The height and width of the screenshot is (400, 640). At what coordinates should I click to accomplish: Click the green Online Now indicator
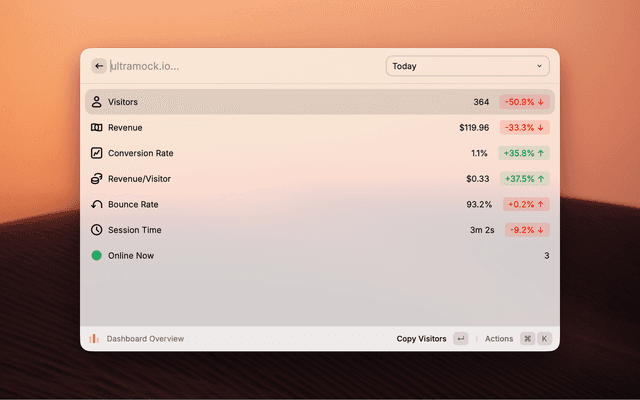pos(96,255)
